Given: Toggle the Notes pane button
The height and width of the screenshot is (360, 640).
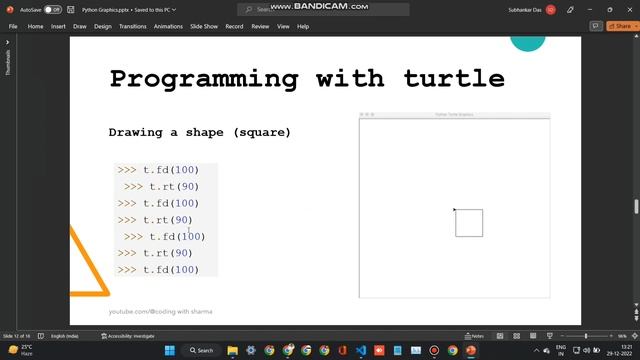Looking at the screenshot, I should click(x=474, y=336).
